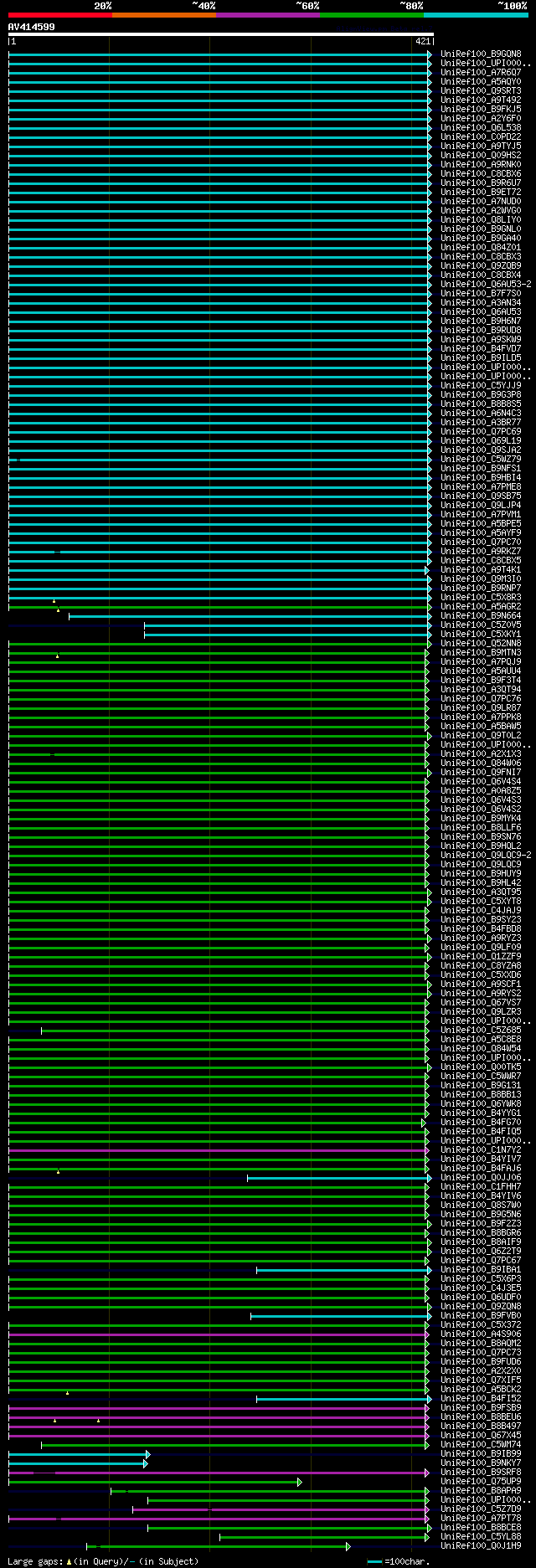This screenshot has height=1568, width=536.
Task: Select hit label UniRef100_C5Z0V5
Action: click(x=481, y=625)
